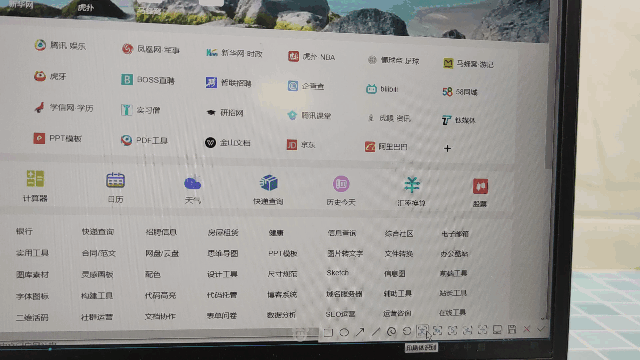The image size is (640, 360).
Task: Cancel the screenshot with the red X
Action: (x=527, y=329)
